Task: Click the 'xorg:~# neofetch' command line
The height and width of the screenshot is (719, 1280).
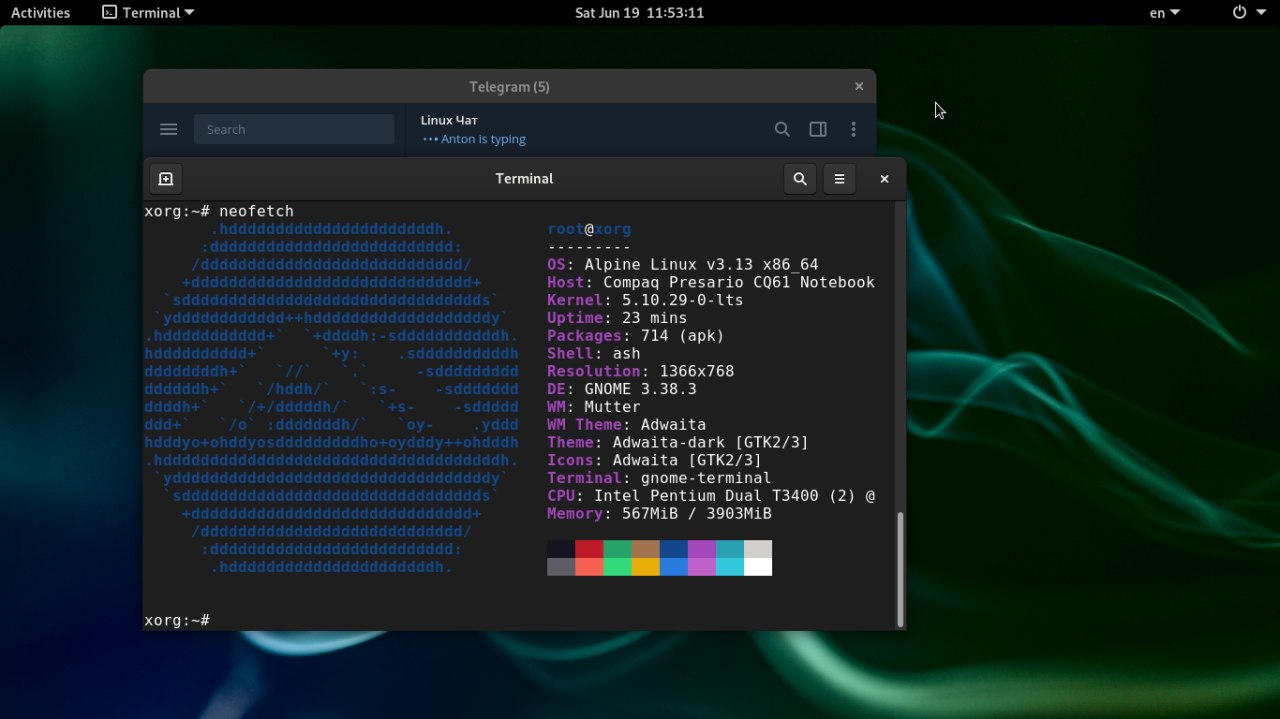Action: click(x=219, y=211)
